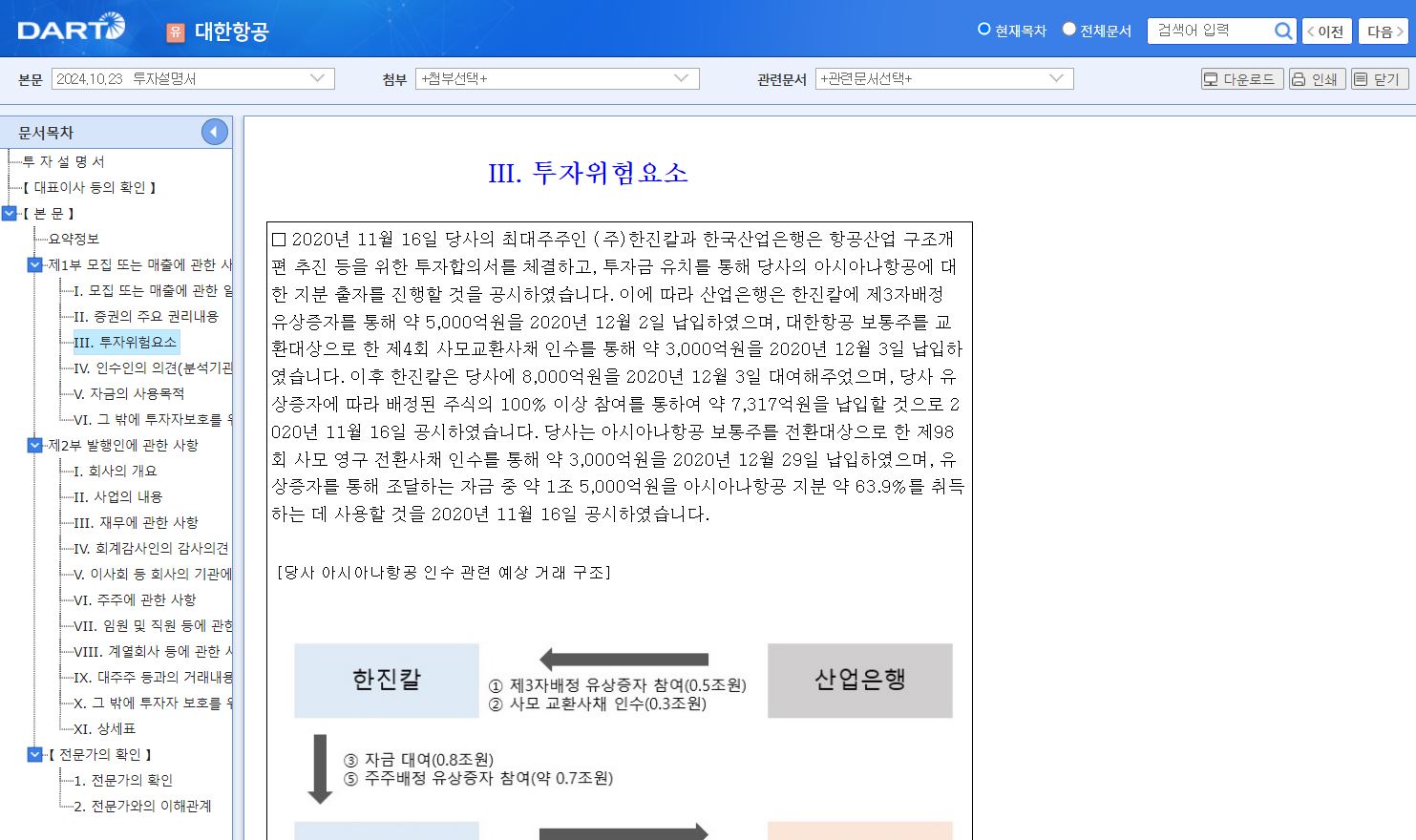Click text ③ 자금 대여(0.8조원)

(x=418, y=760)
